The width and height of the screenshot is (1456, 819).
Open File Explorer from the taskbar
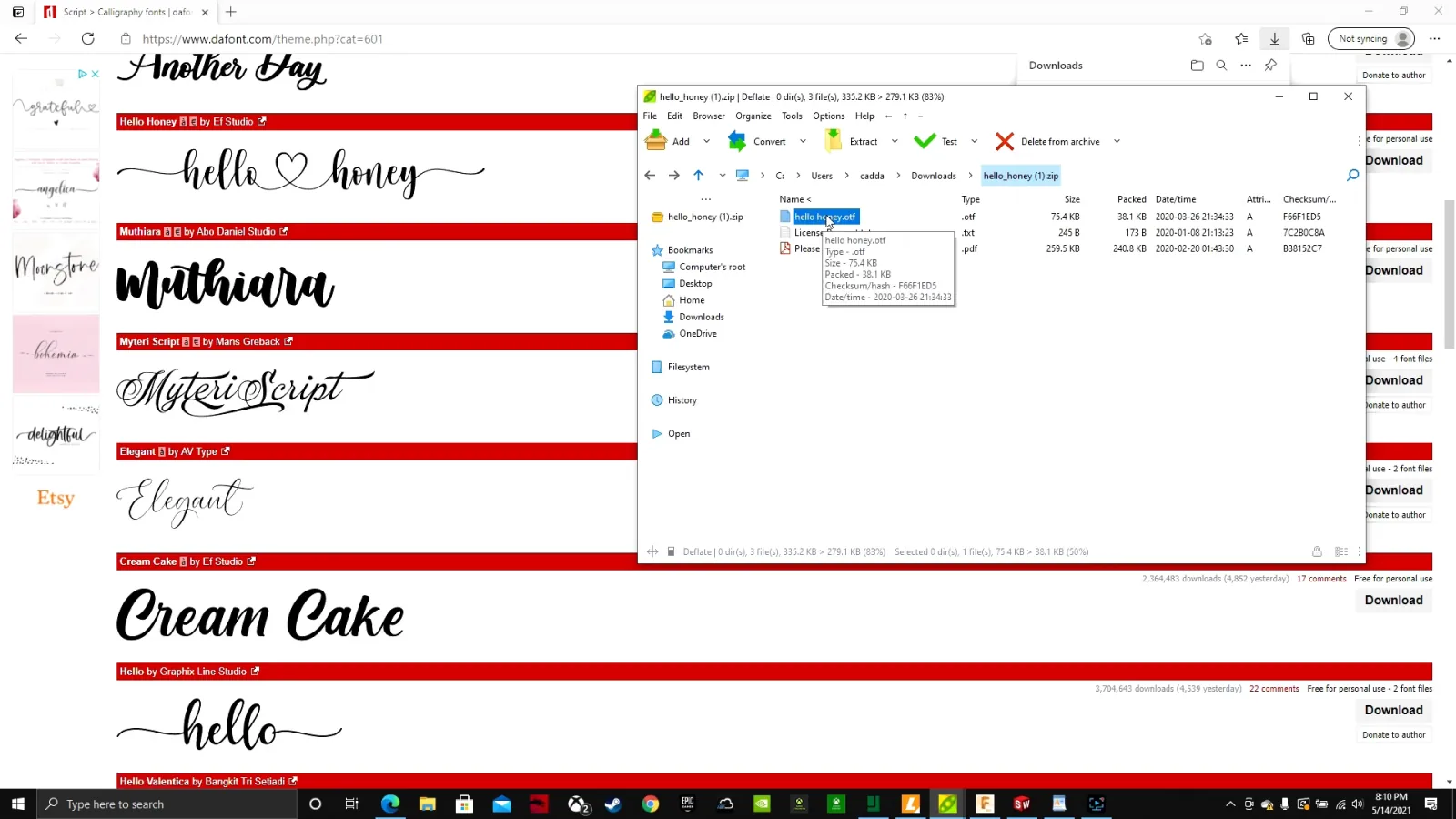(x=428, y=804)
